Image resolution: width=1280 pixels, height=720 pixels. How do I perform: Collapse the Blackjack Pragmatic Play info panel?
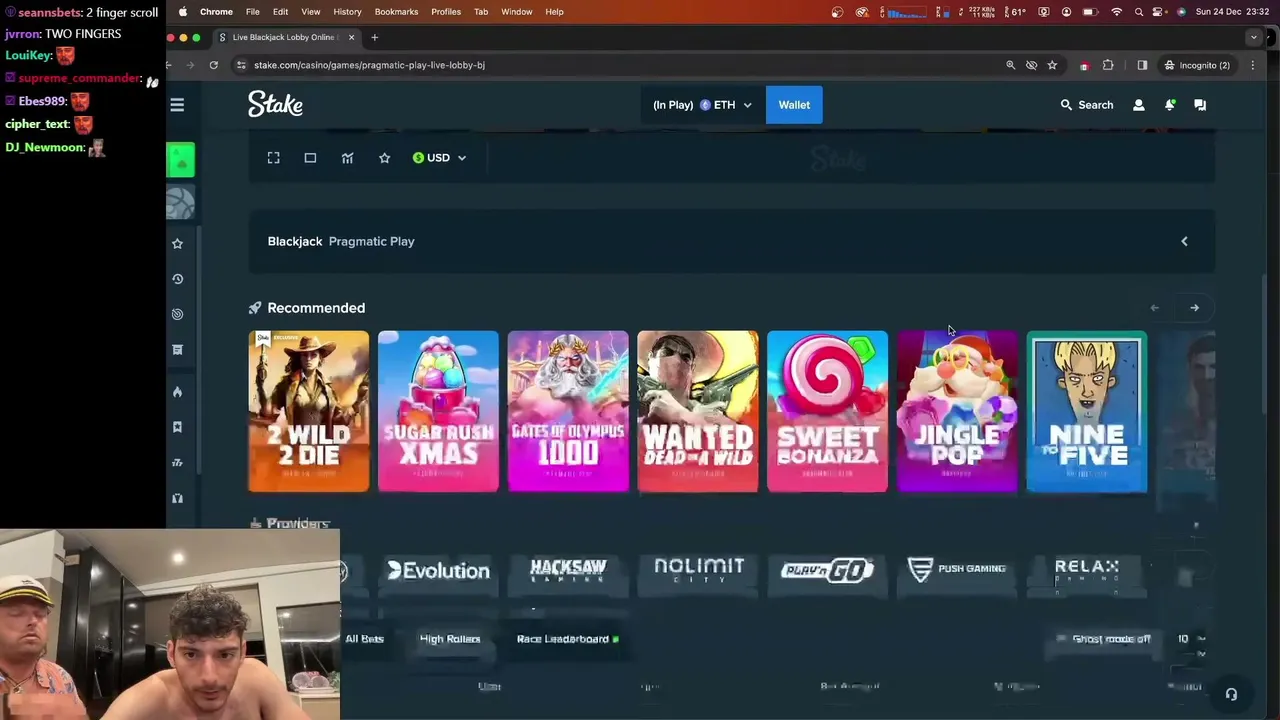pos(1184,241)
